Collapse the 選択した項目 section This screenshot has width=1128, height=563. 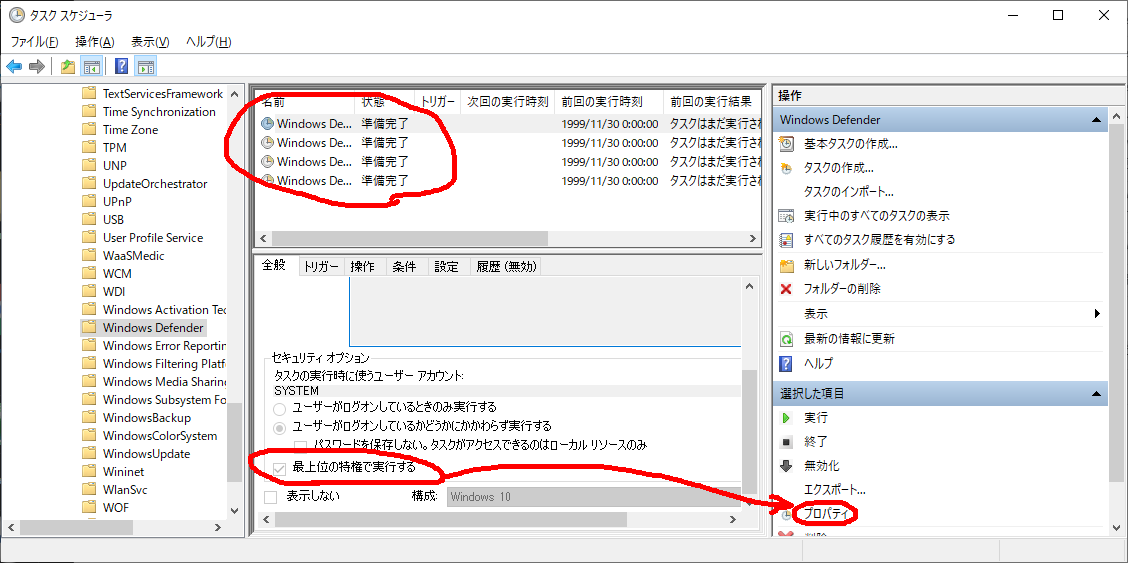[x=1097, y=394]
